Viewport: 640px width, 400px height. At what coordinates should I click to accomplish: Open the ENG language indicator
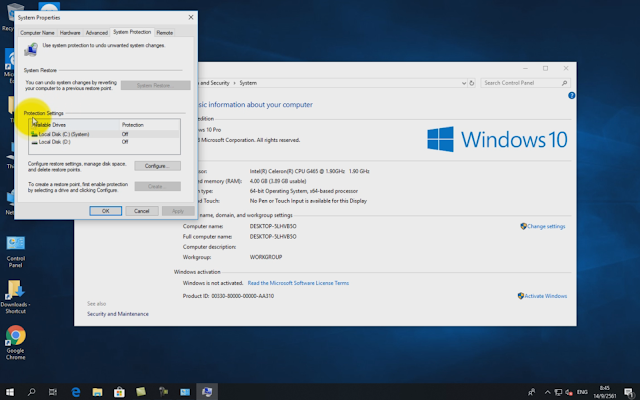pos(582,392)
